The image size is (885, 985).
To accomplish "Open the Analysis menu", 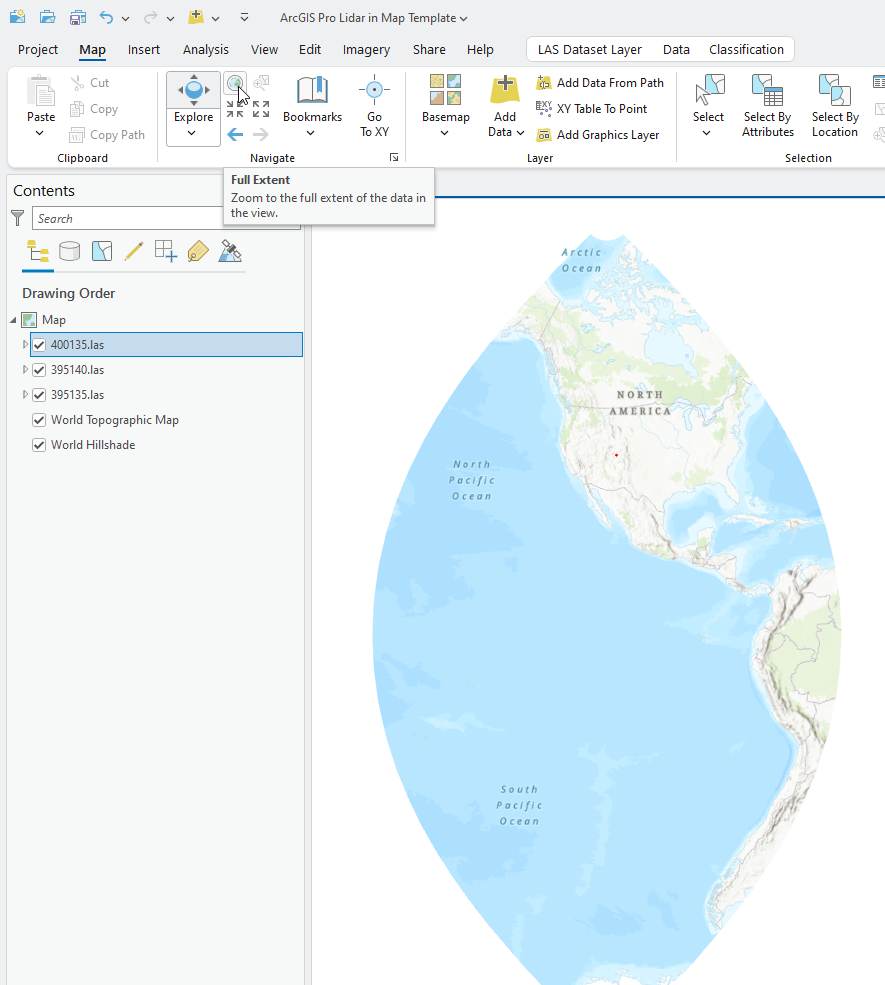I will pyautogui.click(x=206, y=49).
